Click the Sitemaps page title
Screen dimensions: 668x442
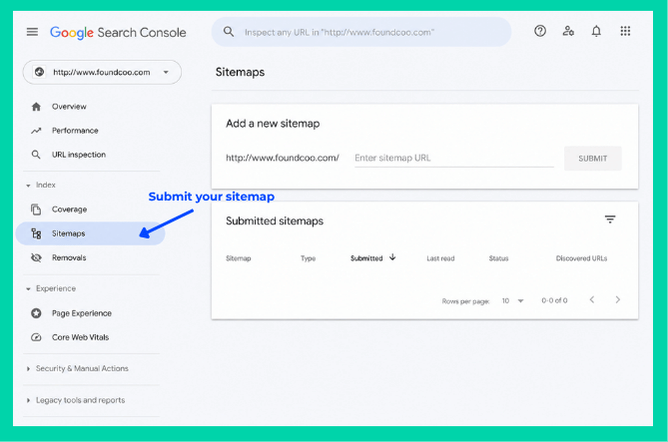(x=240, y=72)
